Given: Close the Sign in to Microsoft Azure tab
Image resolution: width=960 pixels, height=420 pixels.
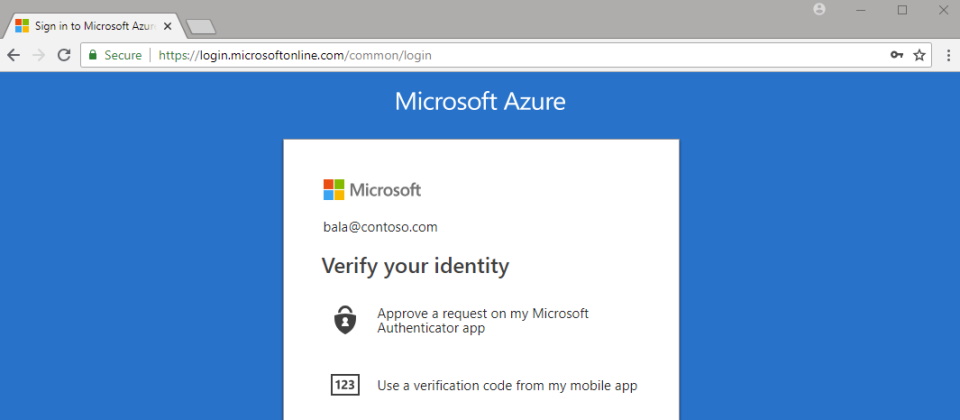Looking at the screenshot, I should [167, 26].
